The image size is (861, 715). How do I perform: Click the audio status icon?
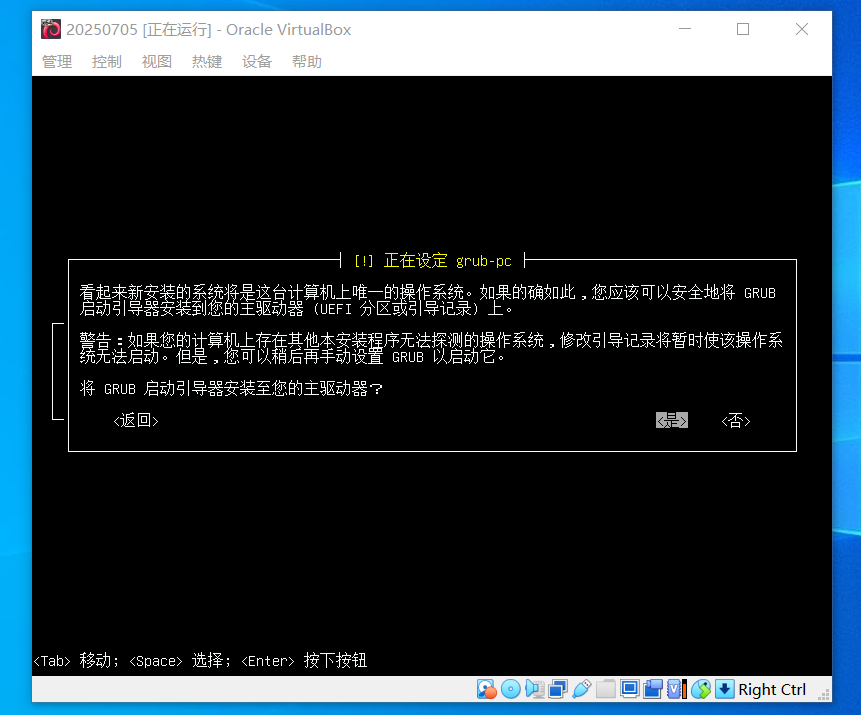tap(535, 689)
